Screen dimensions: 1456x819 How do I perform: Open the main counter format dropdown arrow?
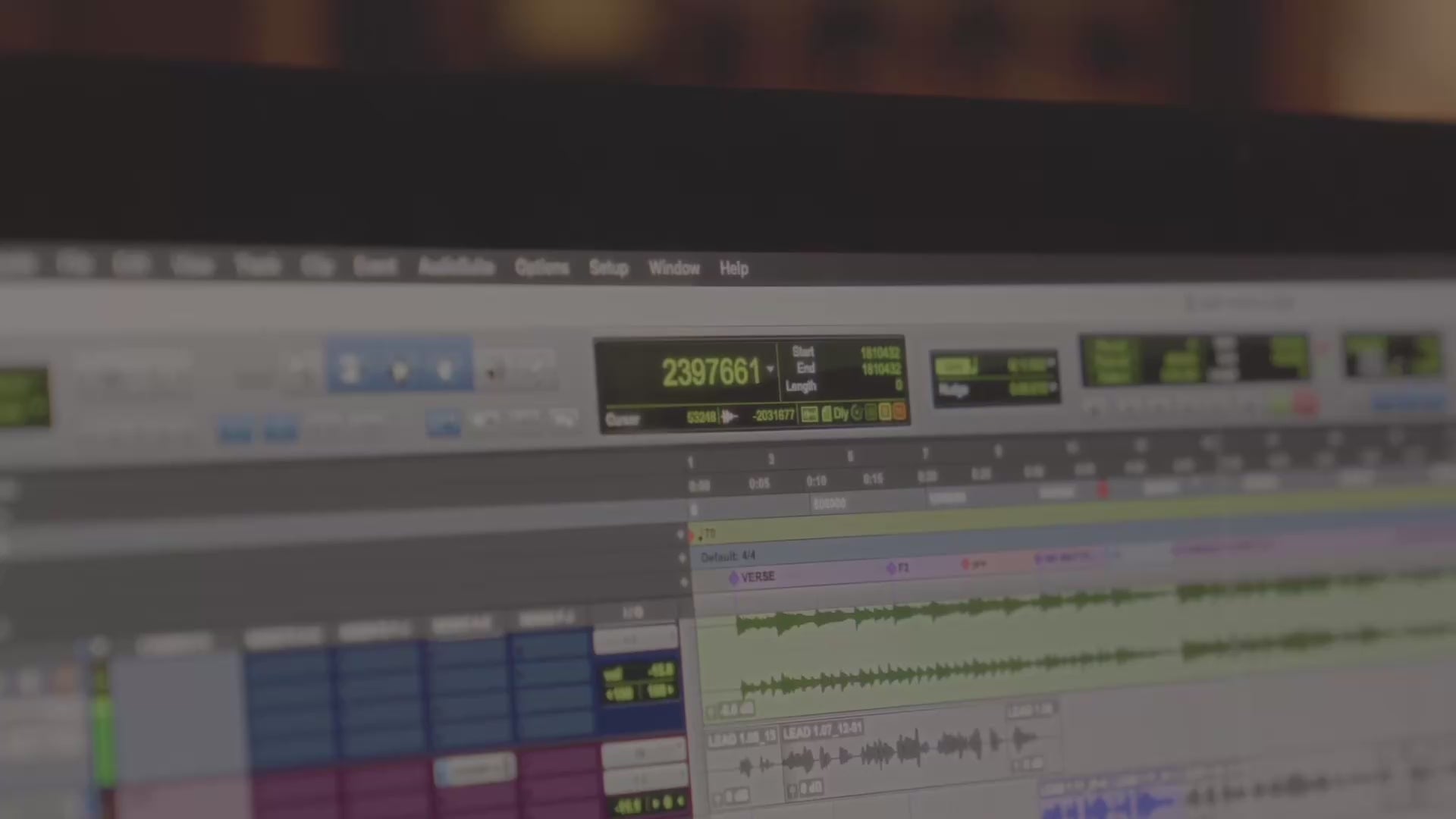pos(770,369)
